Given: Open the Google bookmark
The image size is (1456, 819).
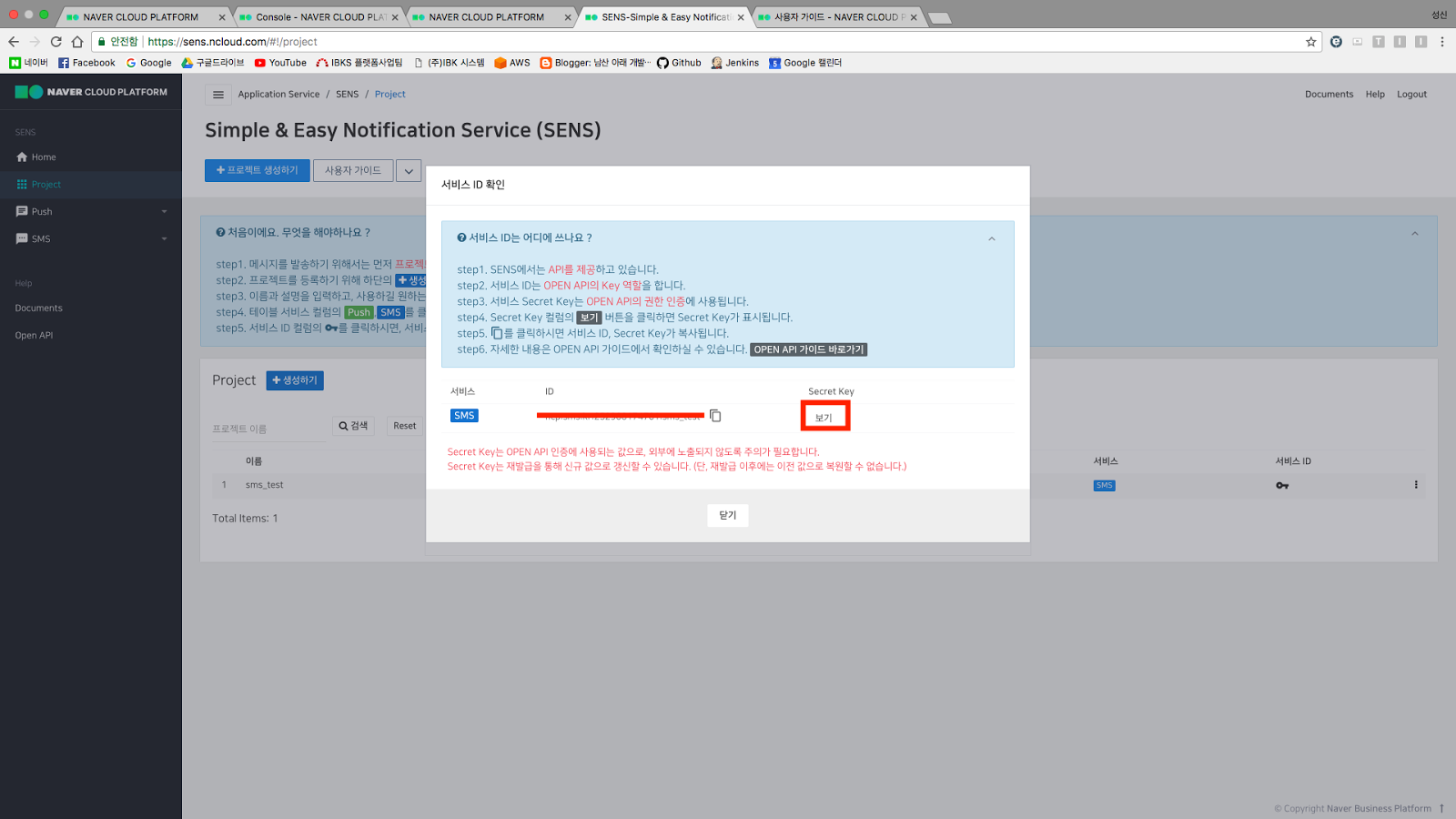Looking at the screenshot, I should click(149, 63).
